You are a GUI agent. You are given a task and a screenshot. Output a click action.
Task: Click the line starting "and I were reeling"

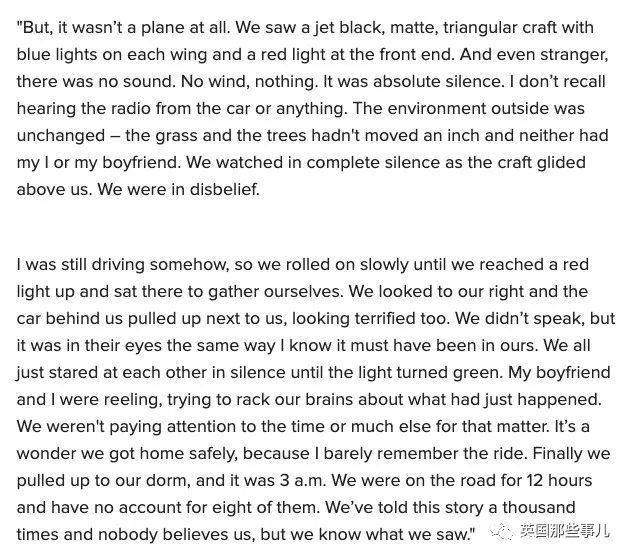[300, 397]
